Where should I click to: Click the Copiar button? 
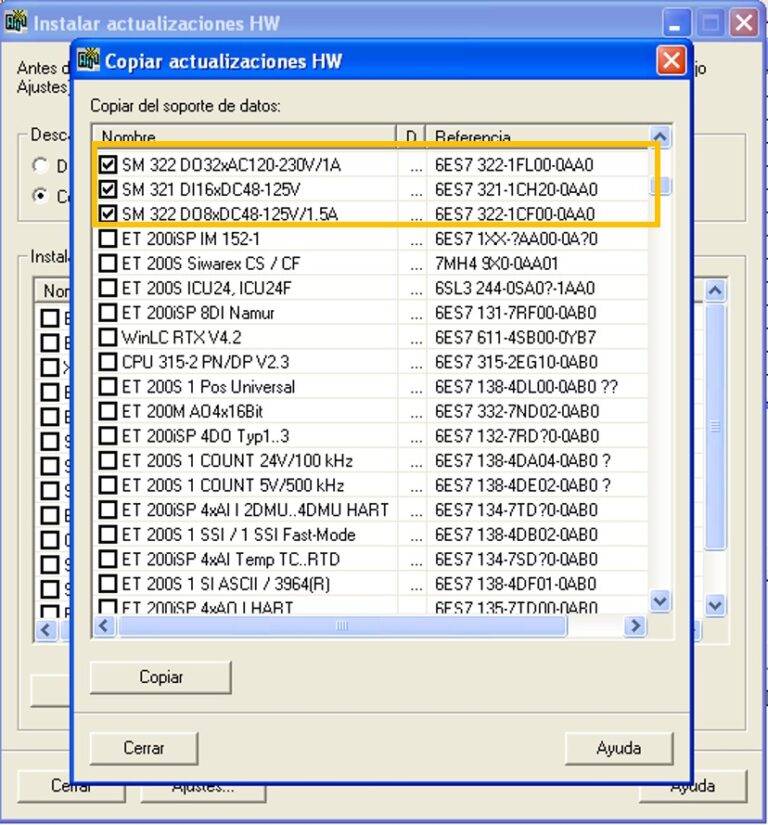[160, 677]
